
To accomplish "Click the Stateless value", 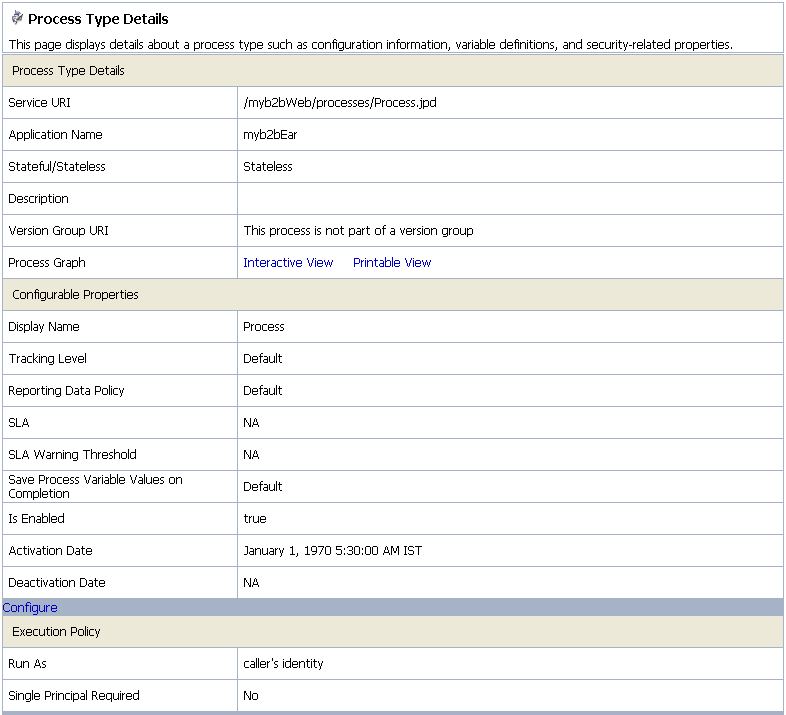I will tap(268, 166).
